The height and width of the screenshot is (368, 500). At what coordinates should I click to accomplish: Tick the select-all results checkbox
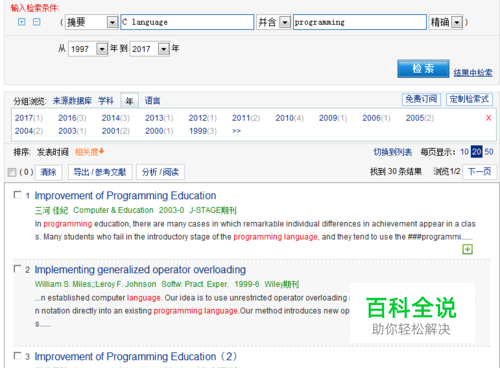tap(12, 172)
